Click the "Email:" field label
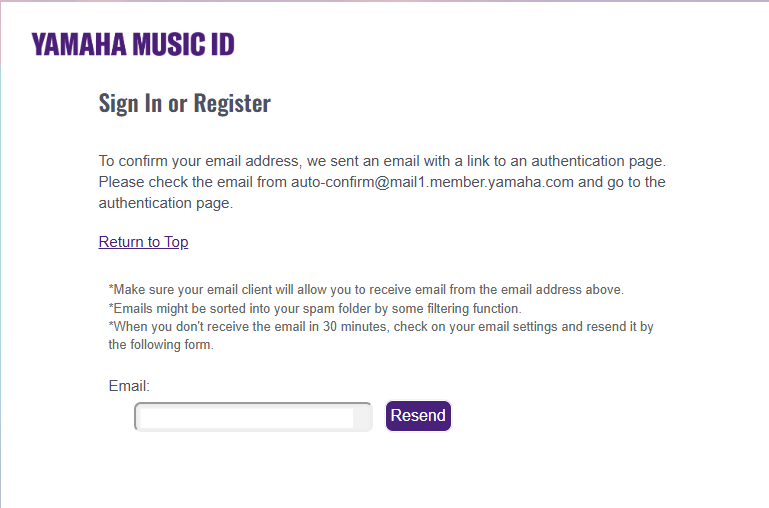 point(129,385)
